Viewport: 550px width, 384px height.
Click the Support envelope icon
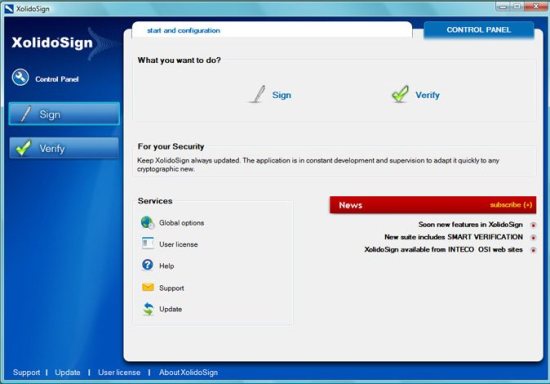pyautogui.click(x=148, y=287)
